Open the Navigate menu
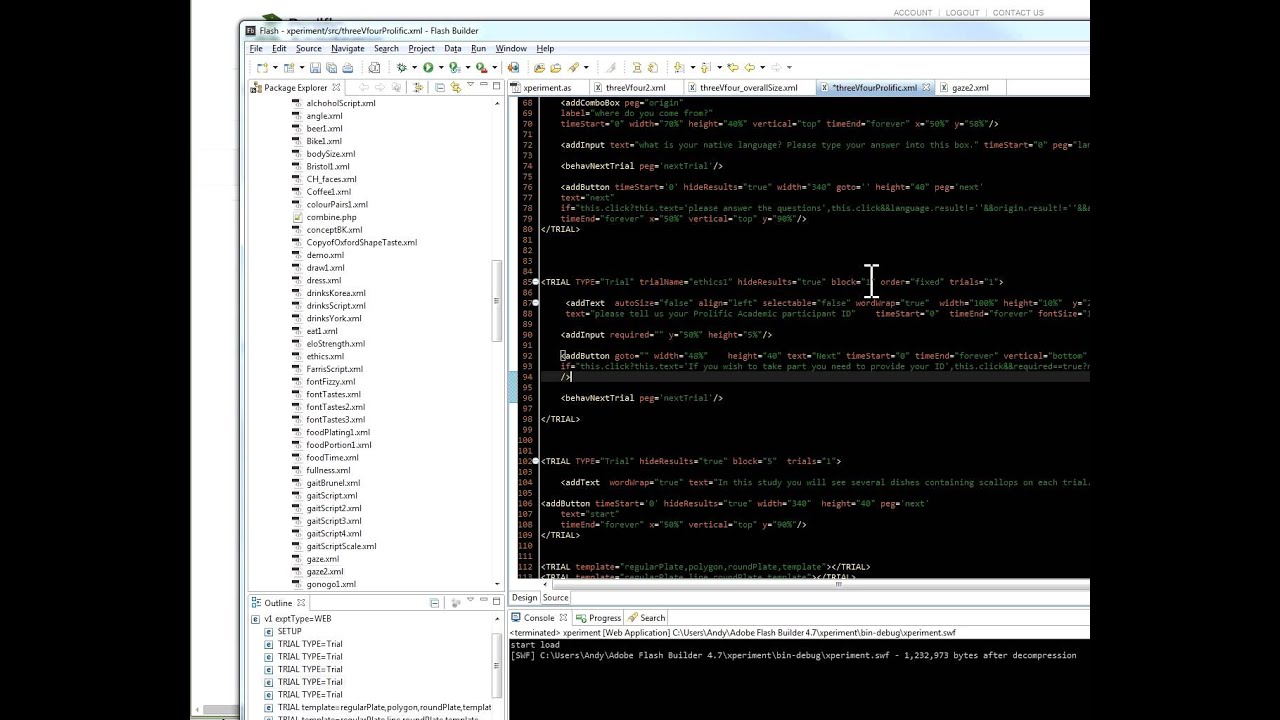 (348, 48)
